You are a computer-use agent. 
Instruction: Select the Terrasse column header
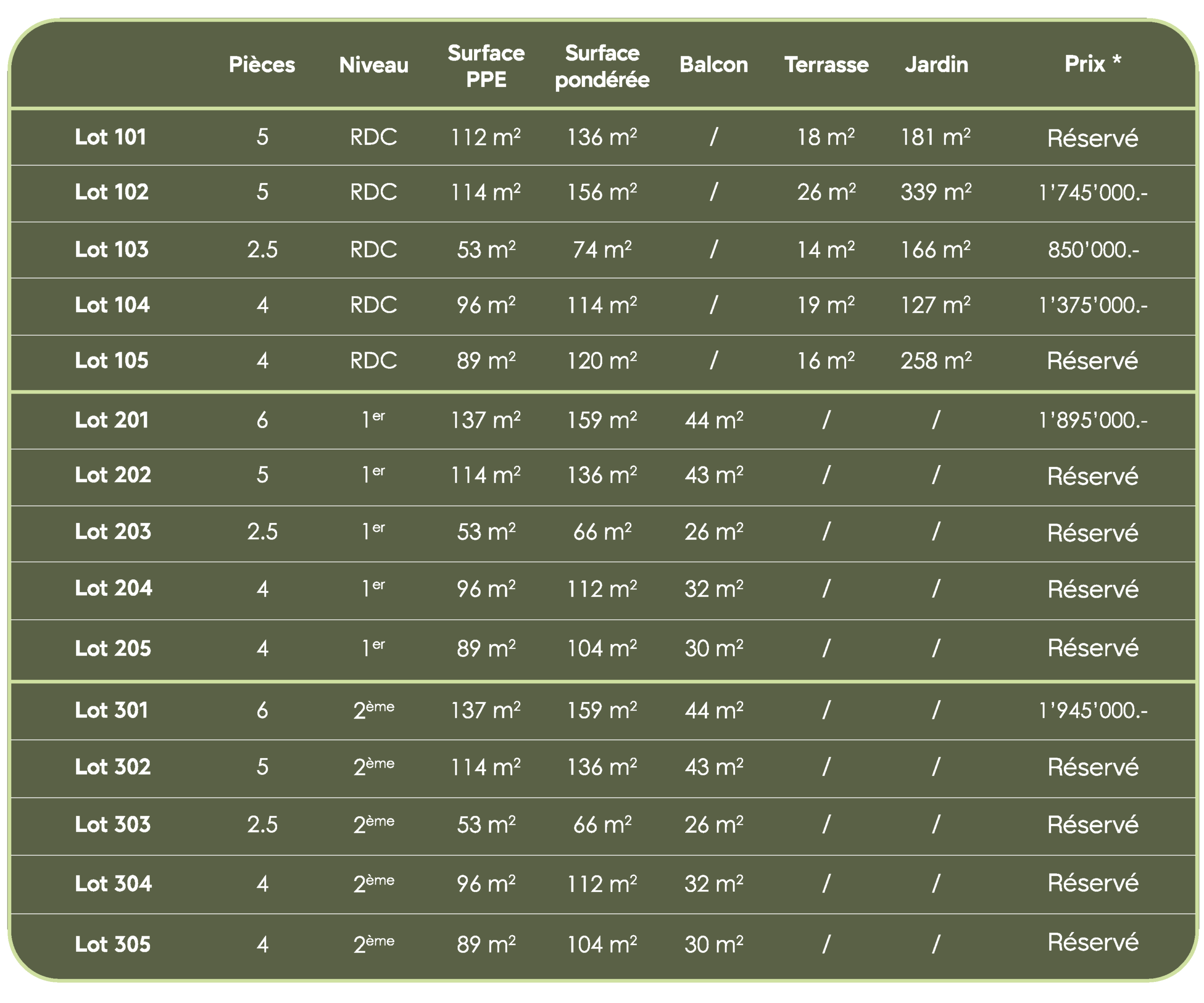[x=826, y=64]
